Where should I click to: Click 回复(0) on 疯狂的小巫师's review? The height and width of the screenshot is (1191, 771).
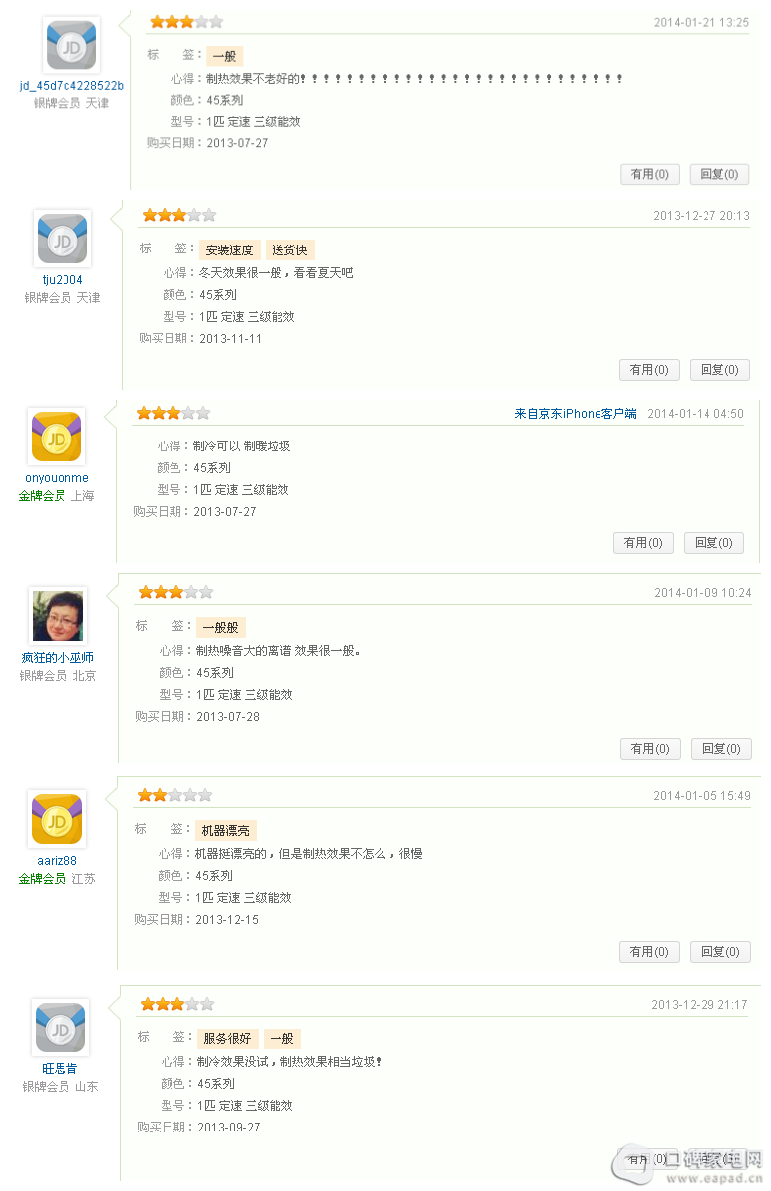(x=722, y=749)
